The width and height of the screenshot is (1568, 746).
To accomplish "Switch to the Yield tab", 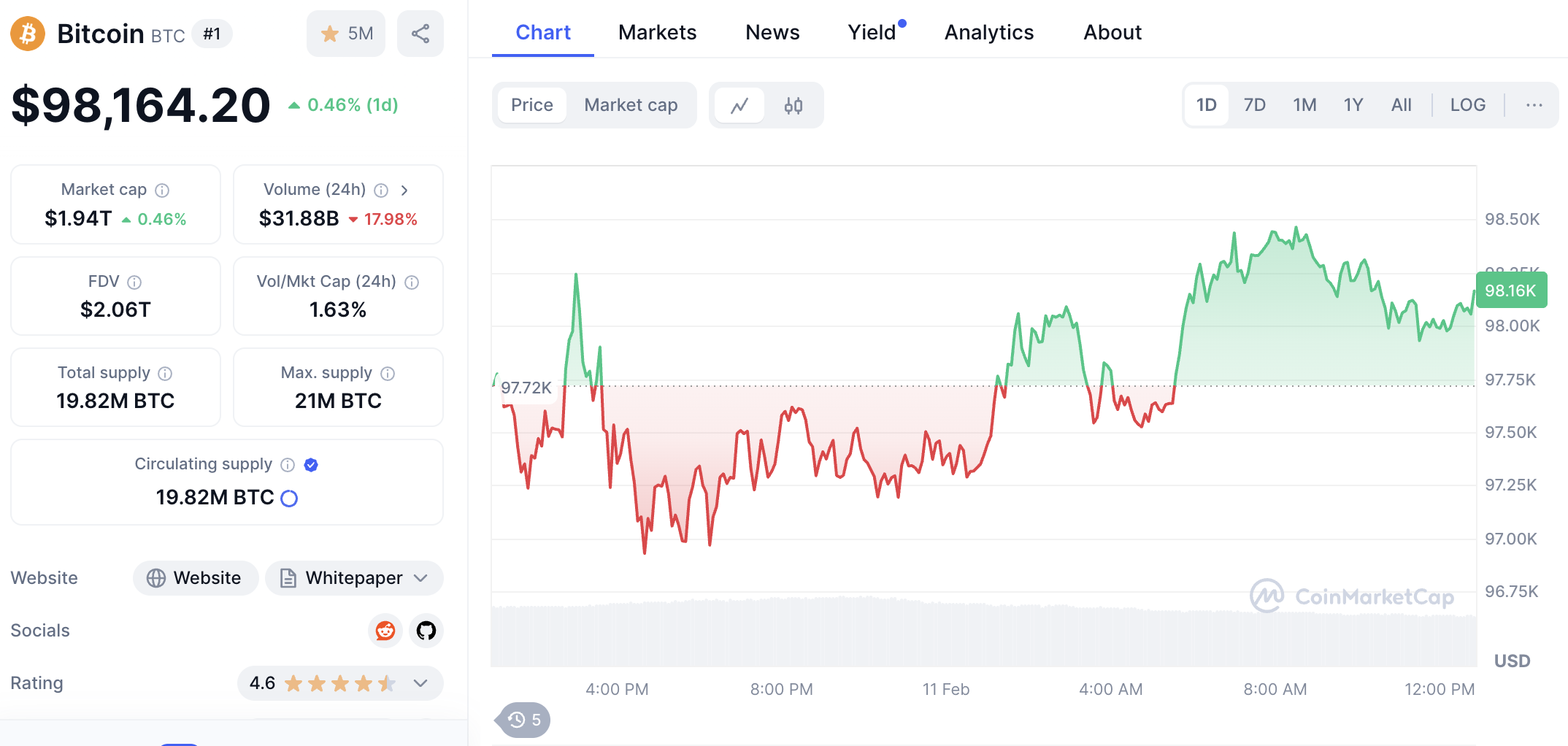I will coord(873,32).
